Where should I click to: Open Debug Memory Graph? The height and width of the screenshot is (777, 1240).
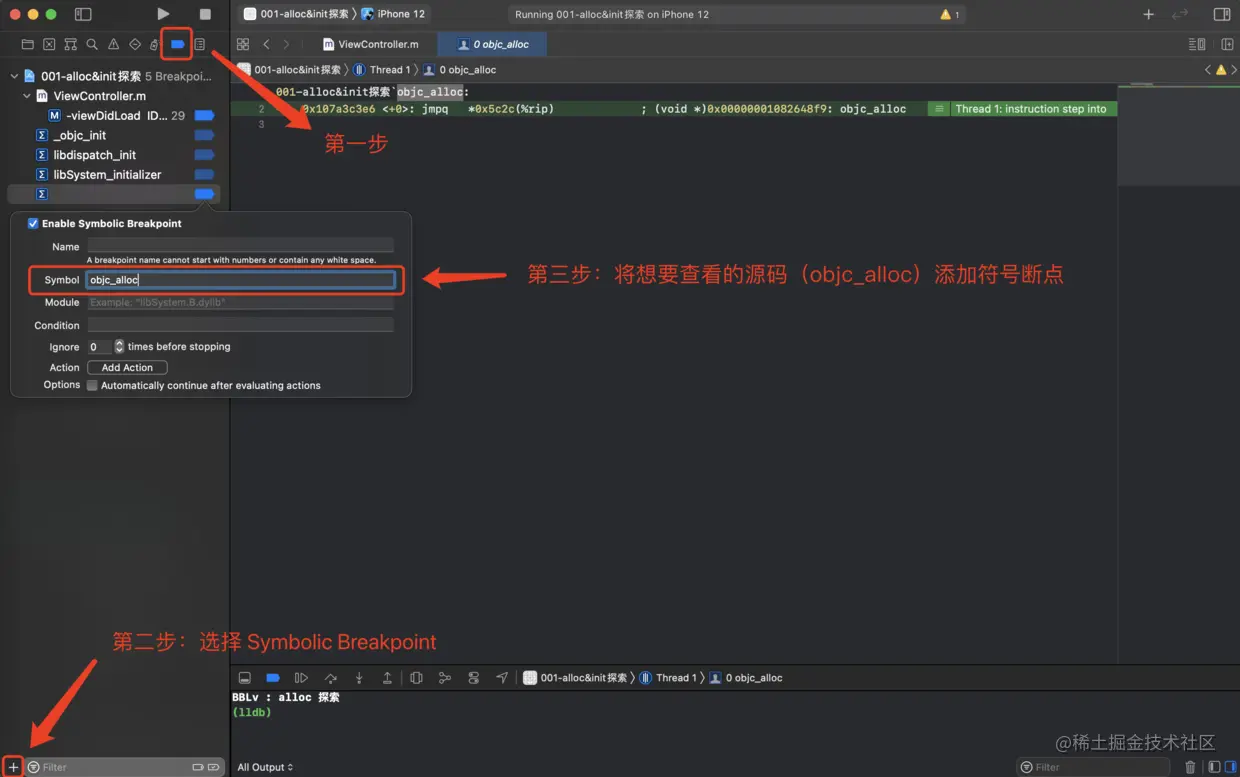coord(445,678)
